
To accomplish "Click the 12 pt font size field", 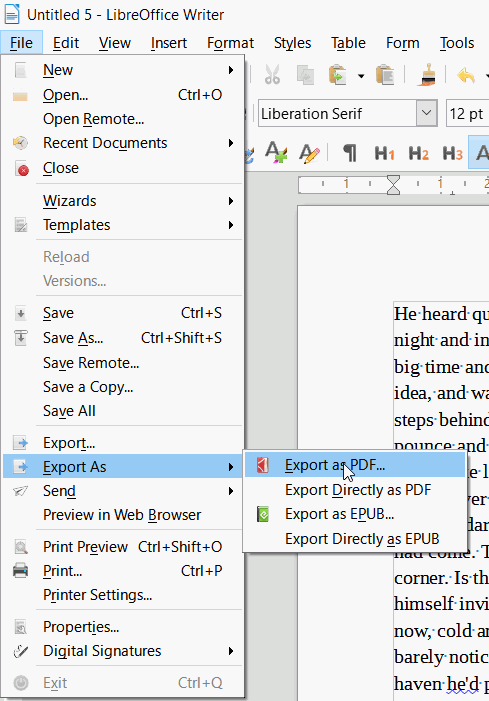I will pyautogui.click(x=467, y=114).
